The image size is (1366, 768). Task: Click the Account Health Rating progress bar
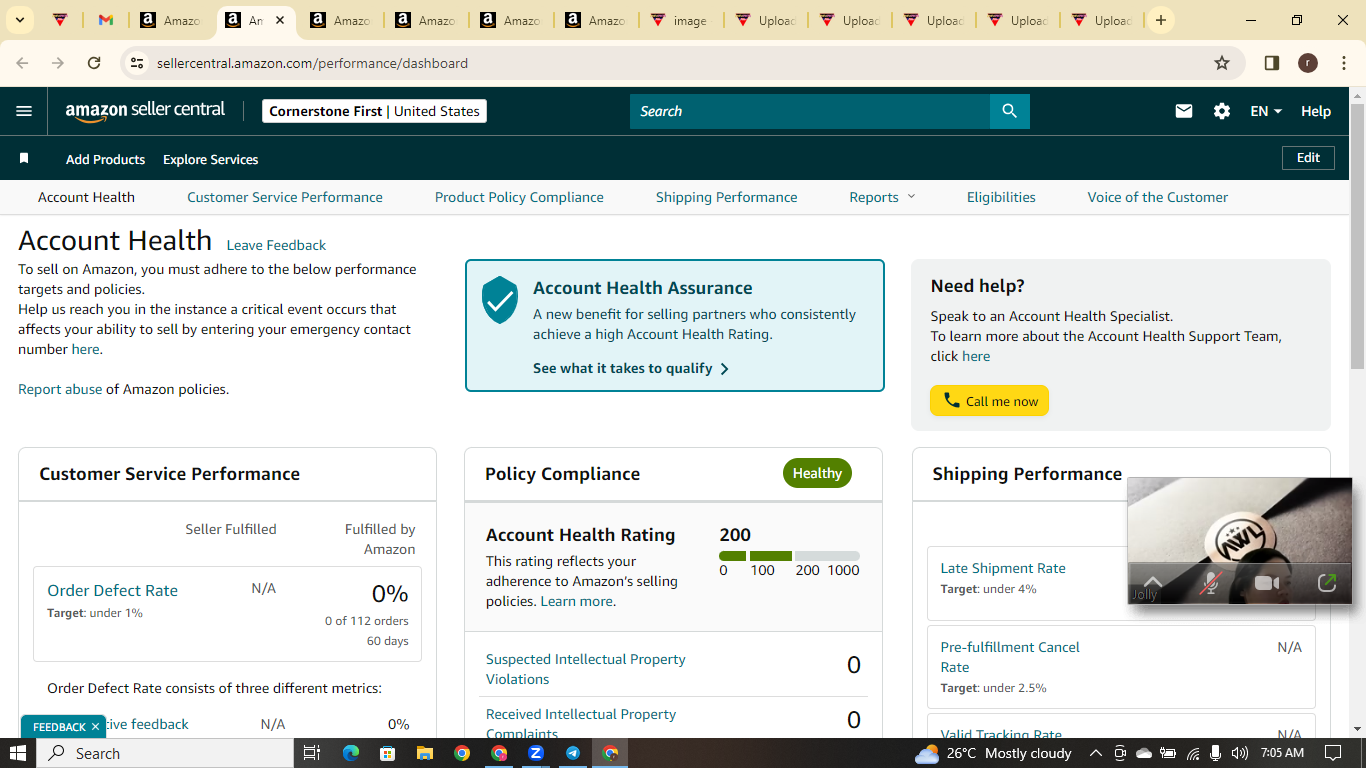click(789, 556)
